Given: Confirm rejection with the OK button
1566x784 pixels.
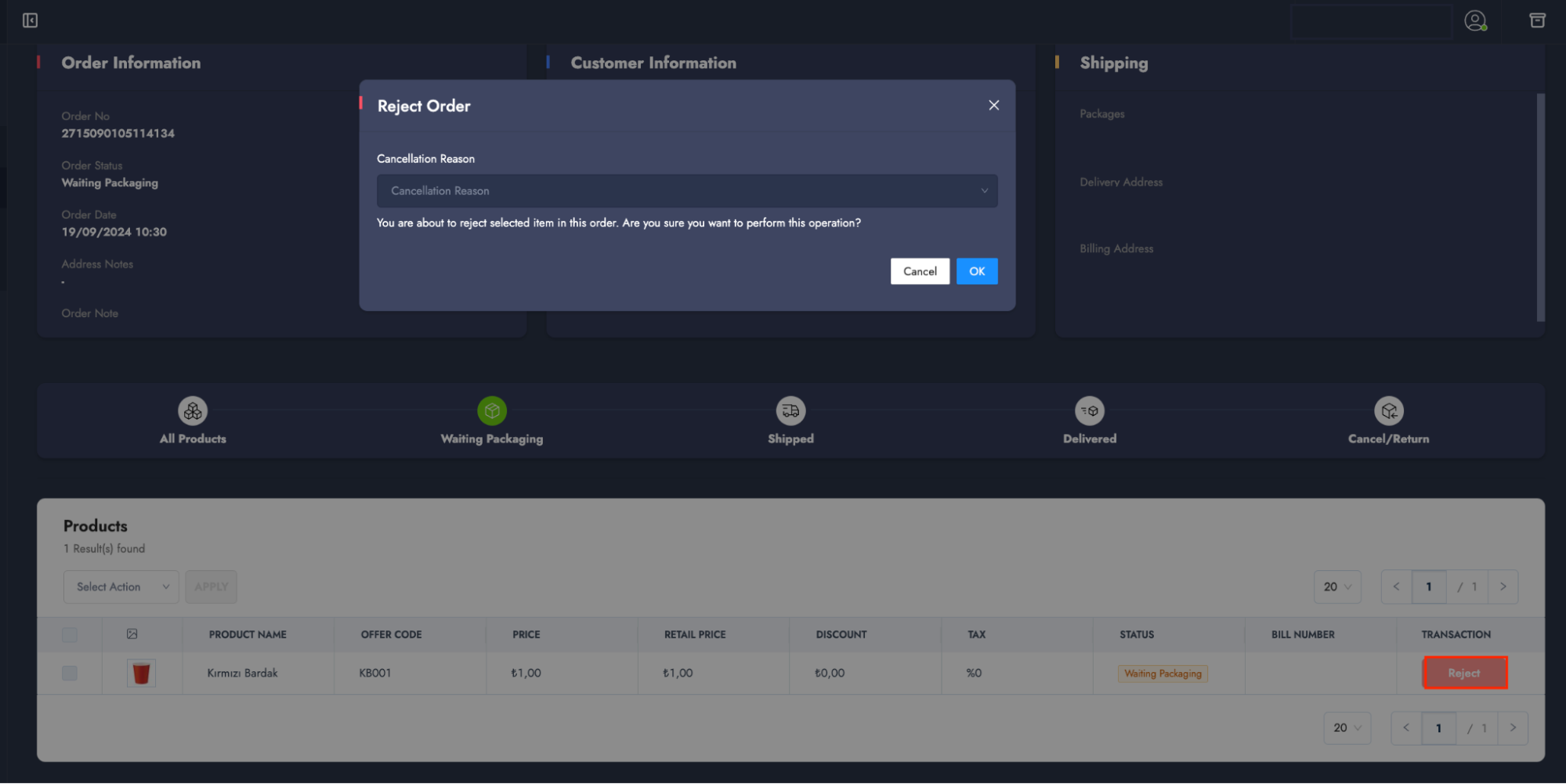Looking at the screenshot, I should point(976,271).
